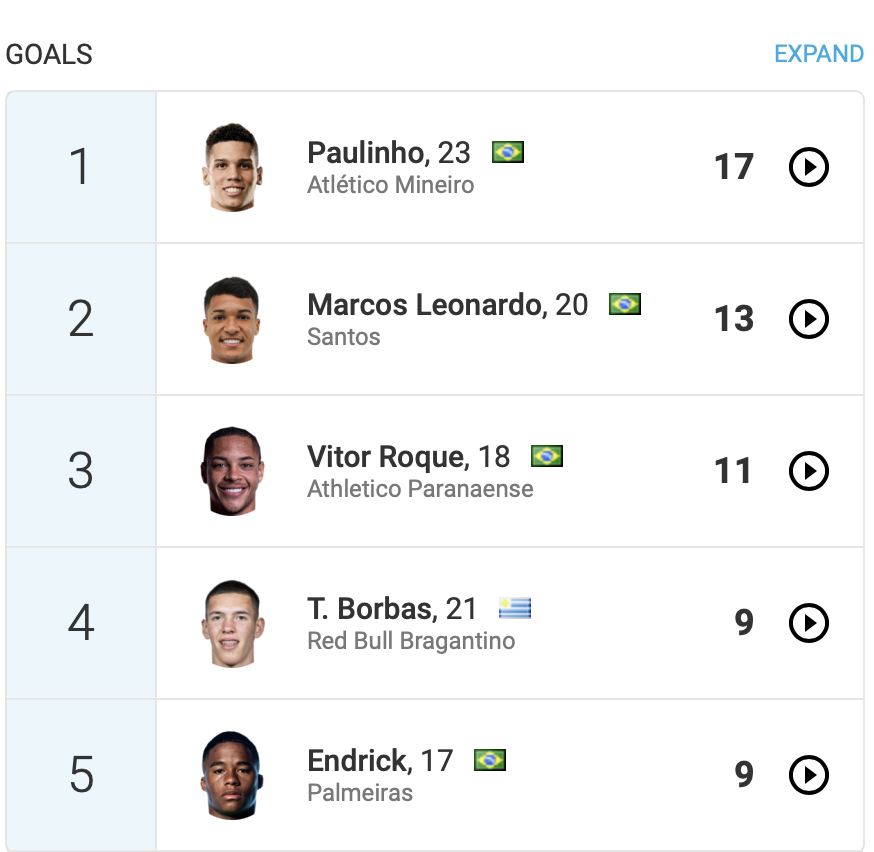Click Paulinho's headshot photo

coord(232,167)
